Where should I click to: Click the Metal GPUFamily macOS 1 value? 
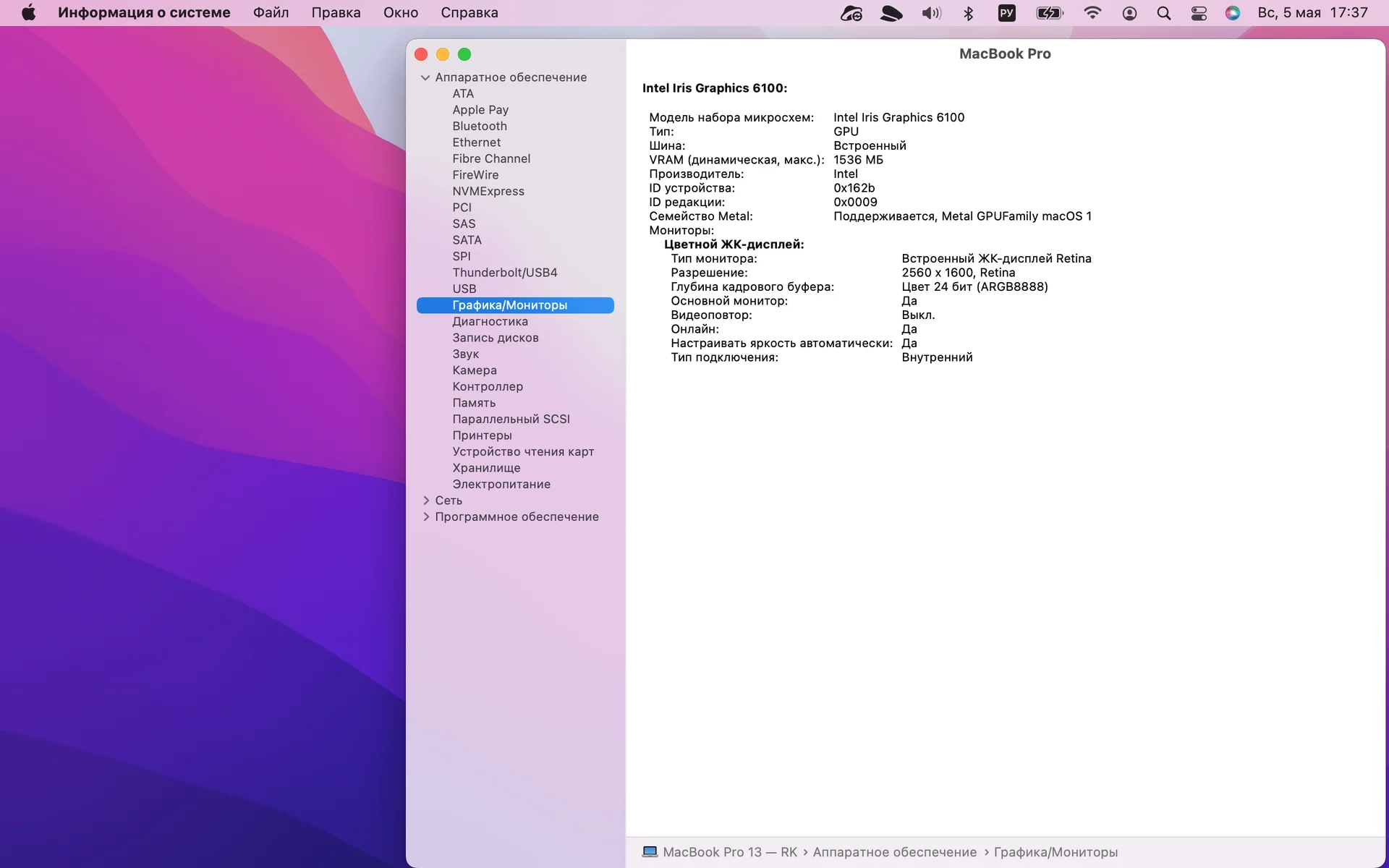click(962, 216)
